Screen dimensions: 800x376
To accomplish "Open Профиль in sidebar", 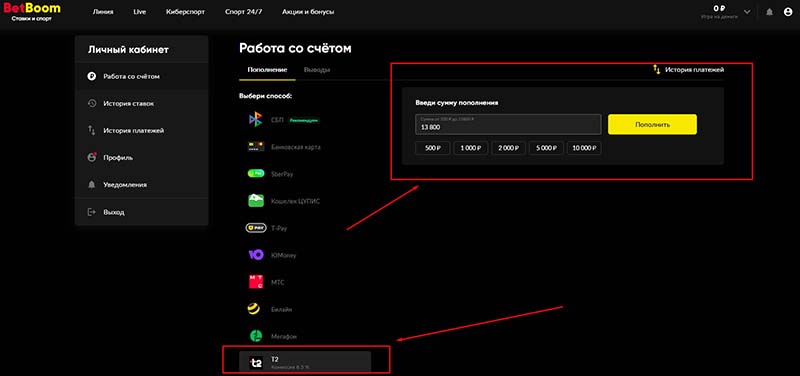I will (x=141, y=158).
